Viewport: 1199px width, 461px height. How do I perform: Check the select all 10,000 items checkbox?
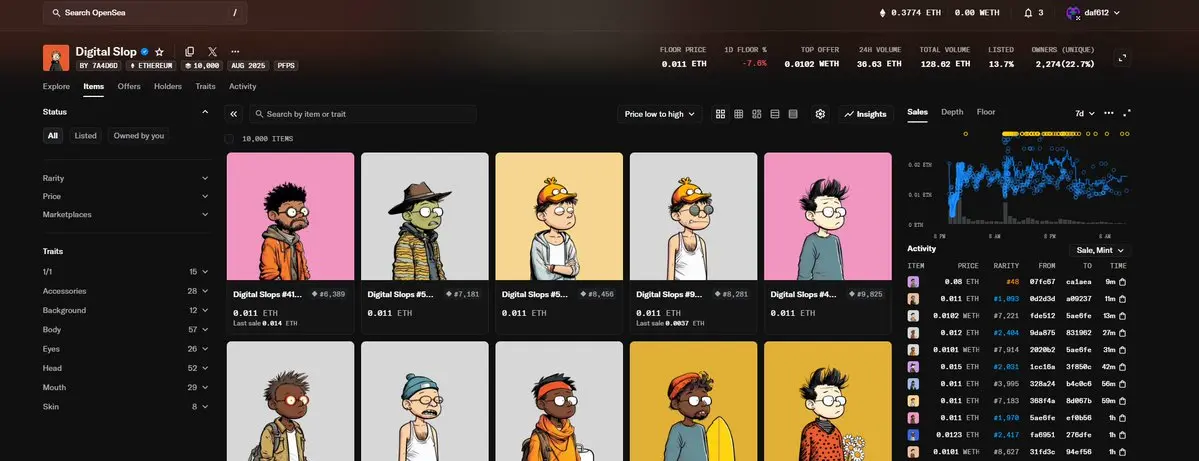pyautogui.click(x=229, y=138)
